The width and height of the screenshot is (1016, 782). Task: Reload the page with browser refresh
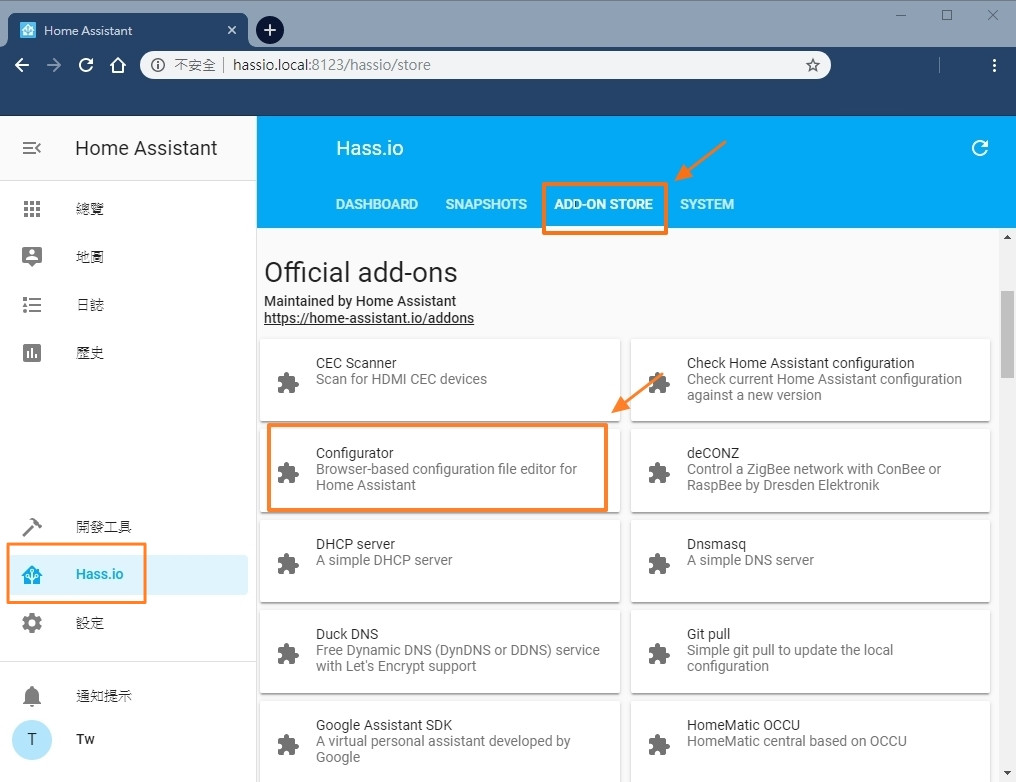(x=86, y=65)
